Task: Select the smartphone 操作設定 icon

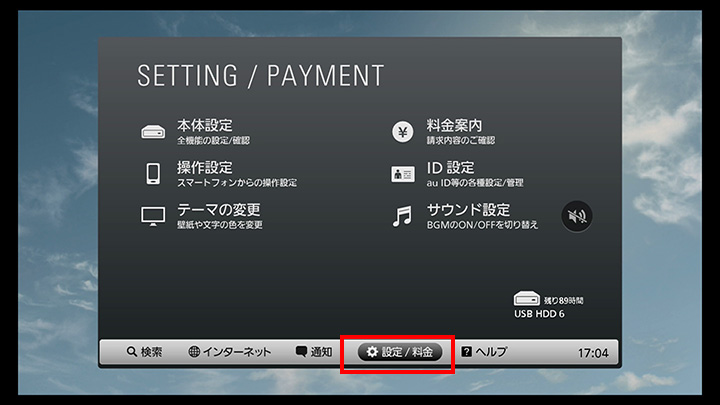Action: [x=153, y=174]
